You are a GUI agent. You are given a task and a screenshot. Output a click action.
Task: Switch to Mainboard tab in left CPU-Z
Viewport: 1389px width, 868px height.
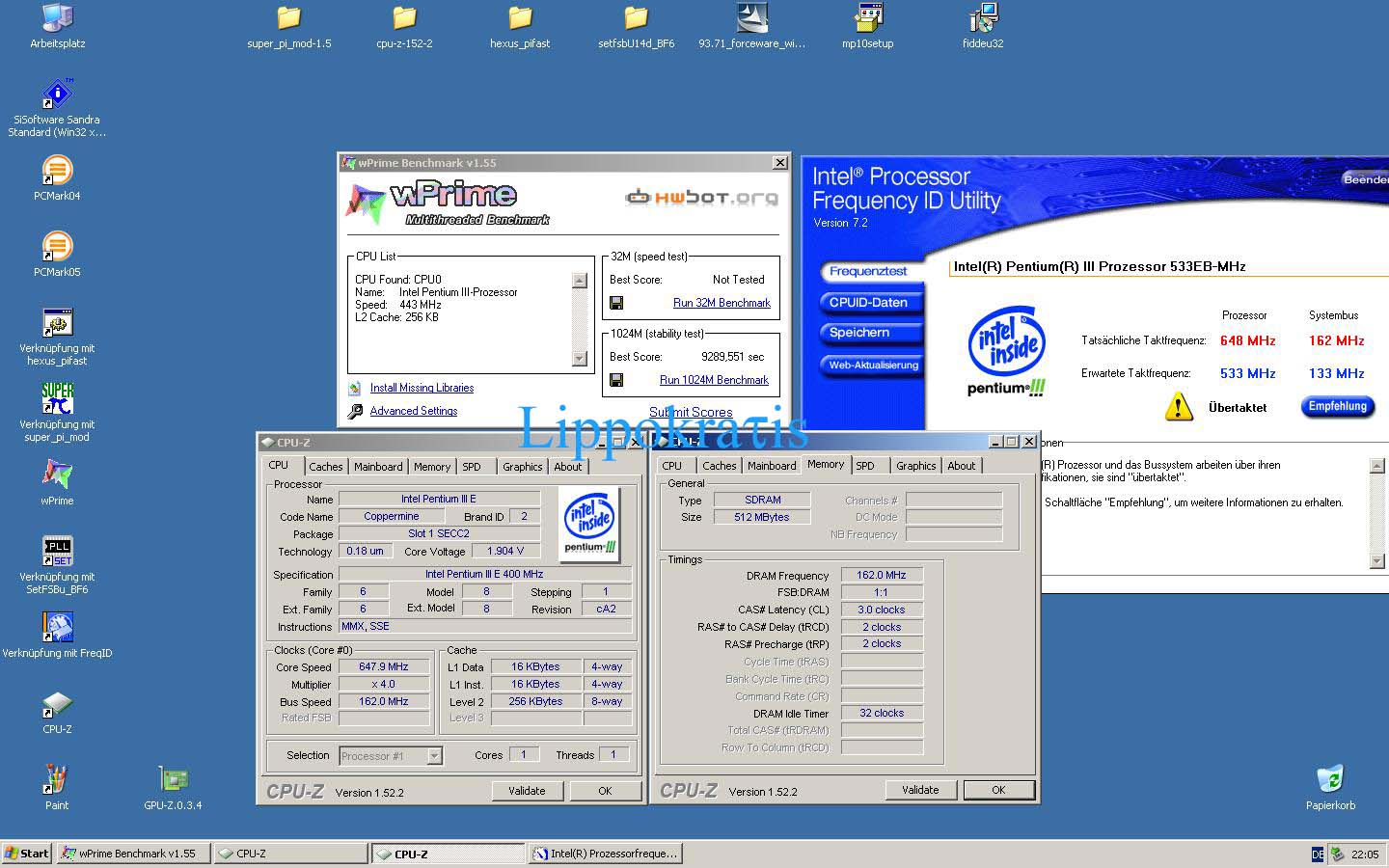[378, 467]
